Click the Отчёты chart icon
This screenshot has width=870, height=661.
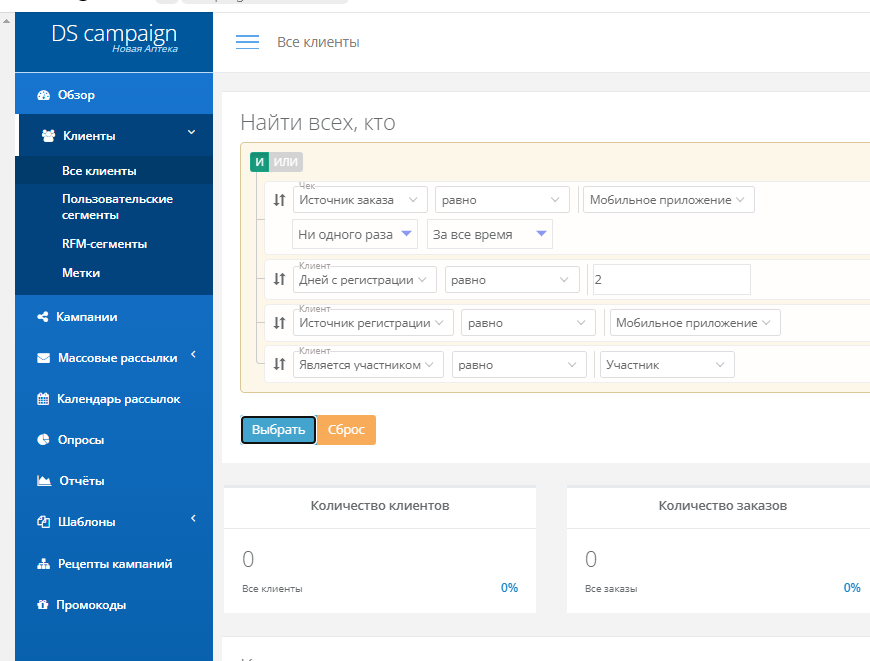[x=43, y=481]
